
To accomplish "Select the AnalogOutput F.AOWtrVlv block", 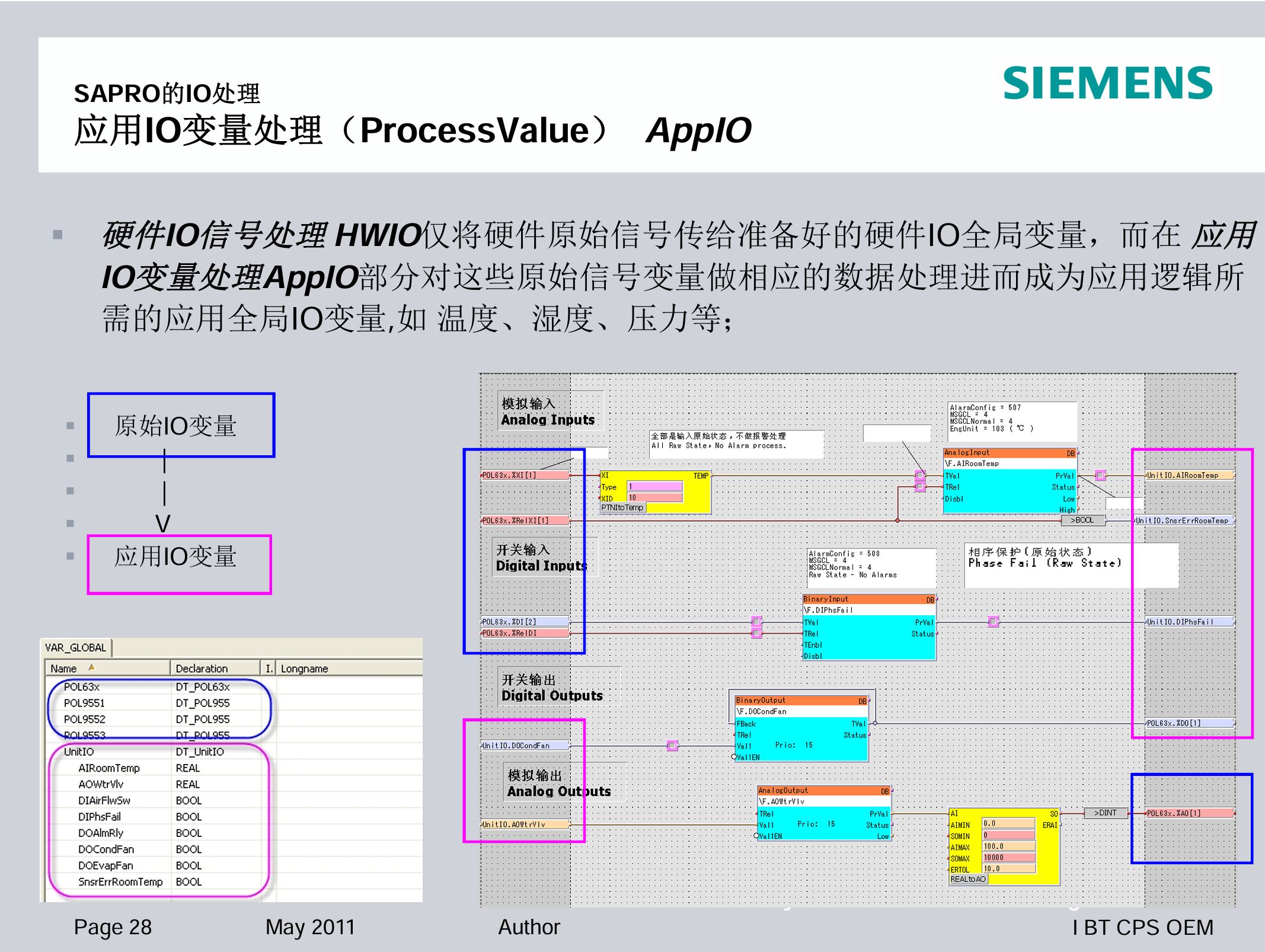I will coord(824,813).
